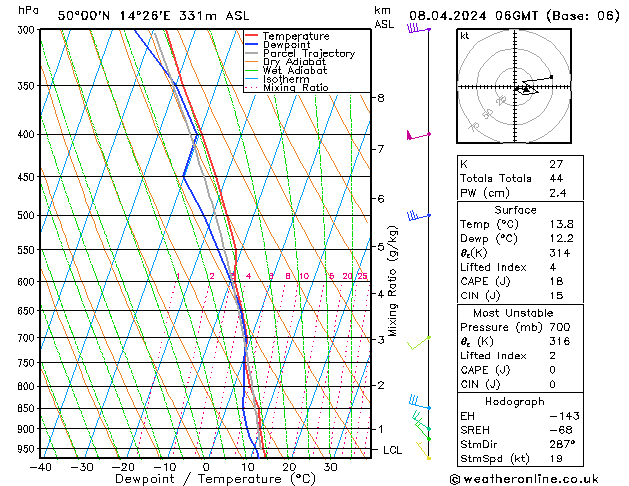This screenshot has width=629, height=486.
Task: Click the 500 hPa pressure axis label
Action: click(x=27, y=216)
